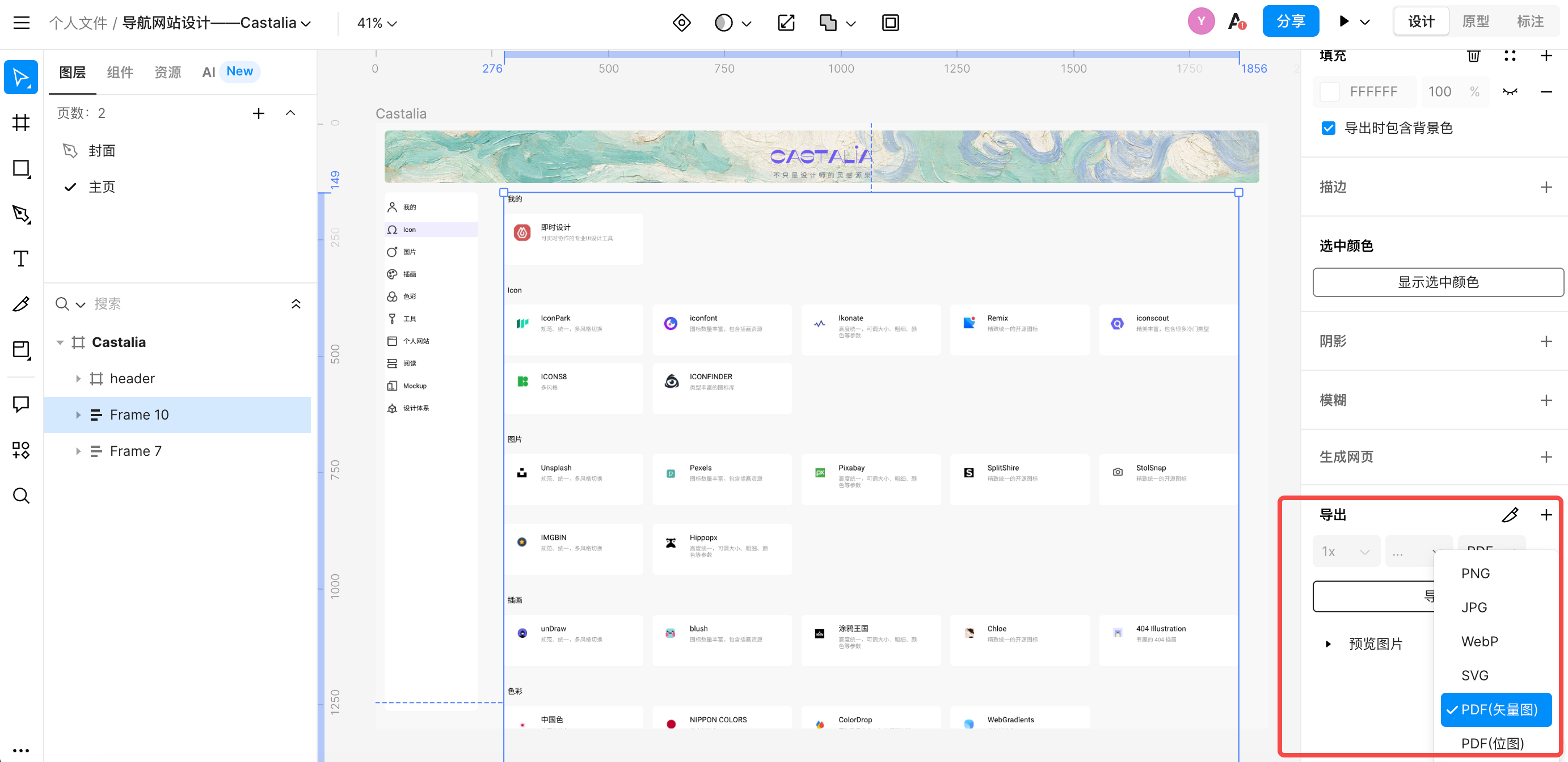
Task: Select the Pencil drawing tool
Action: click(x=22, y=304)
